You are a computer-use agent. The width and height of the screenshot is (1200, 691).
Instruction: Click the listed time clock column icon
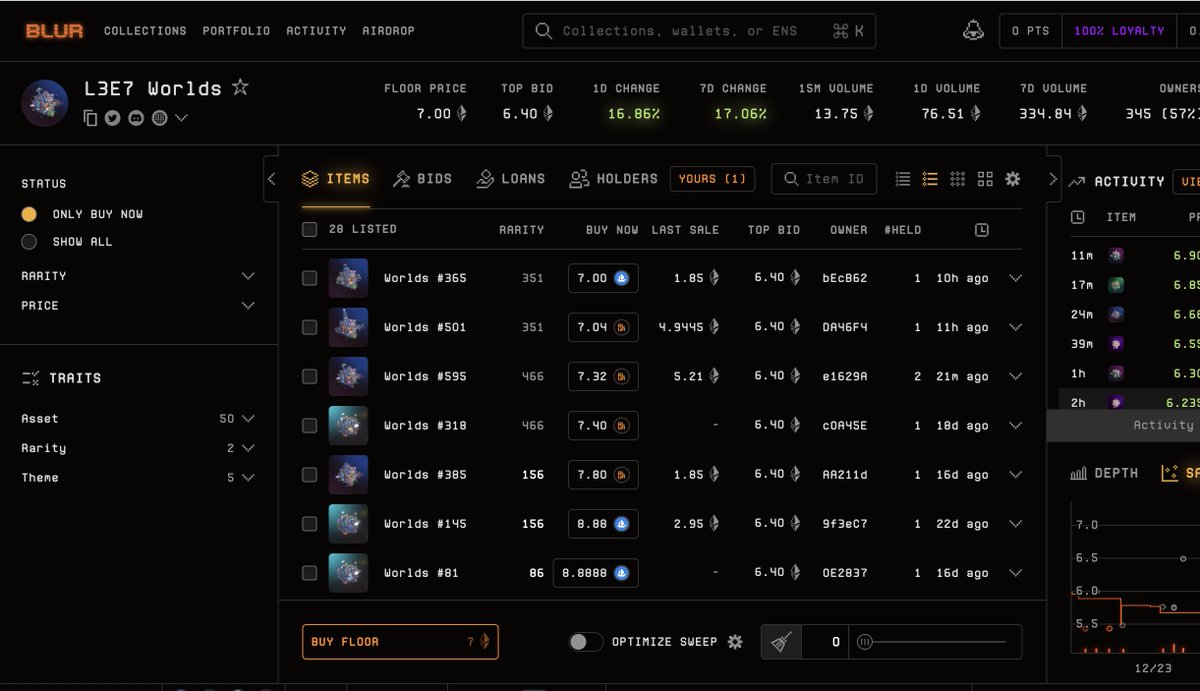pos(982,230)
